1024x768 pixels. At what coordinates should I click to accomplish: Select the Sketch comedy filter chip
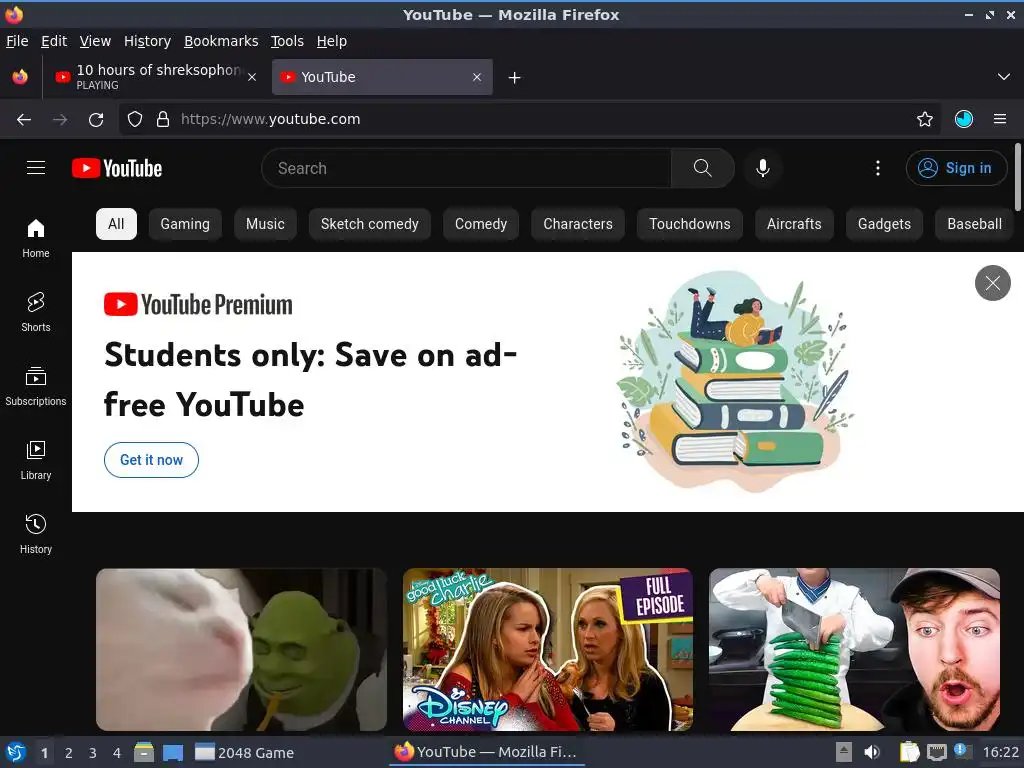pyautogui.click(x=370, y=224)
